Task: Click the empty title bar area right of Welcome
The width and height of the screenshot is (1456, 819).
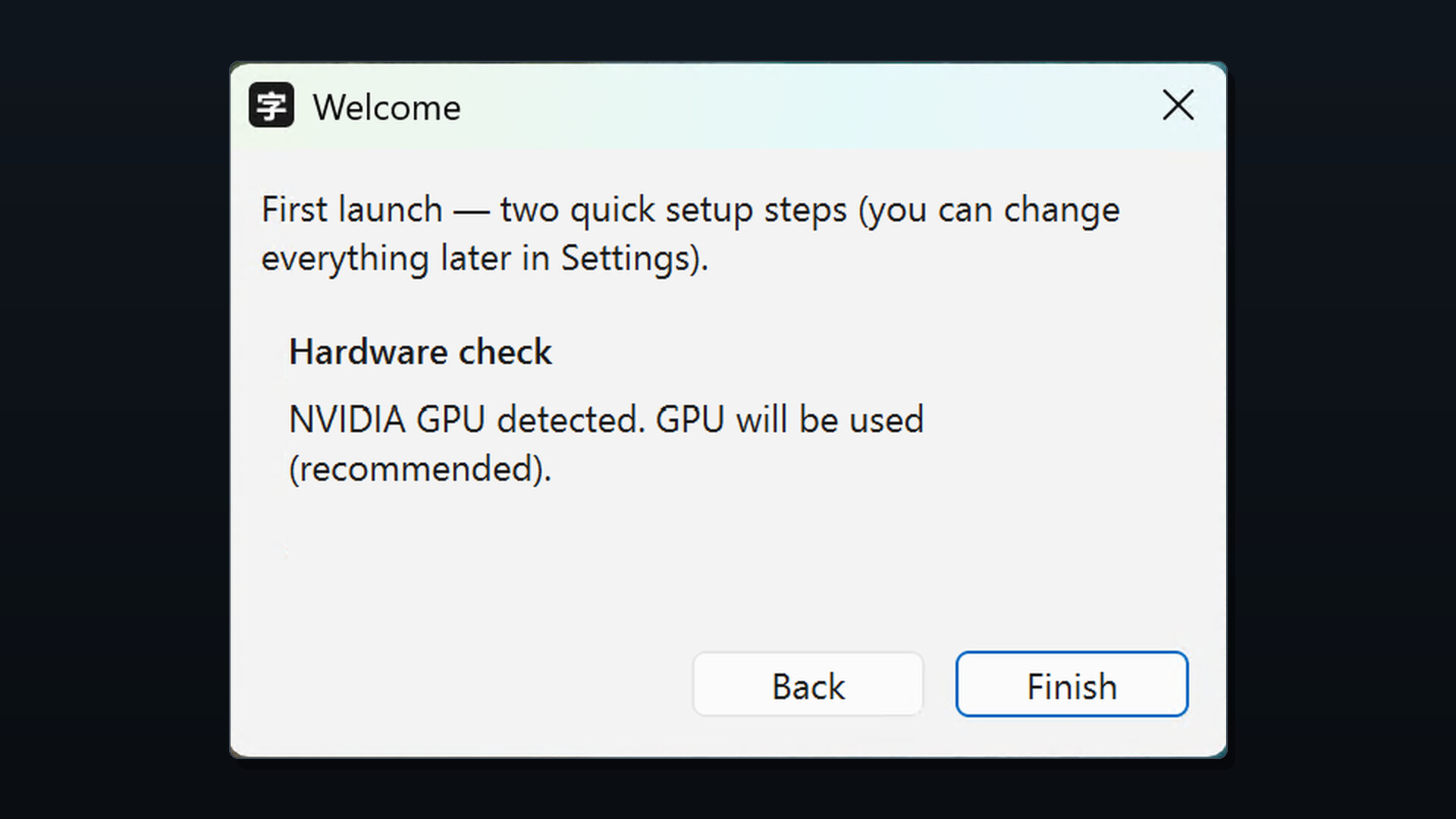Action: (x=804, y=105)
